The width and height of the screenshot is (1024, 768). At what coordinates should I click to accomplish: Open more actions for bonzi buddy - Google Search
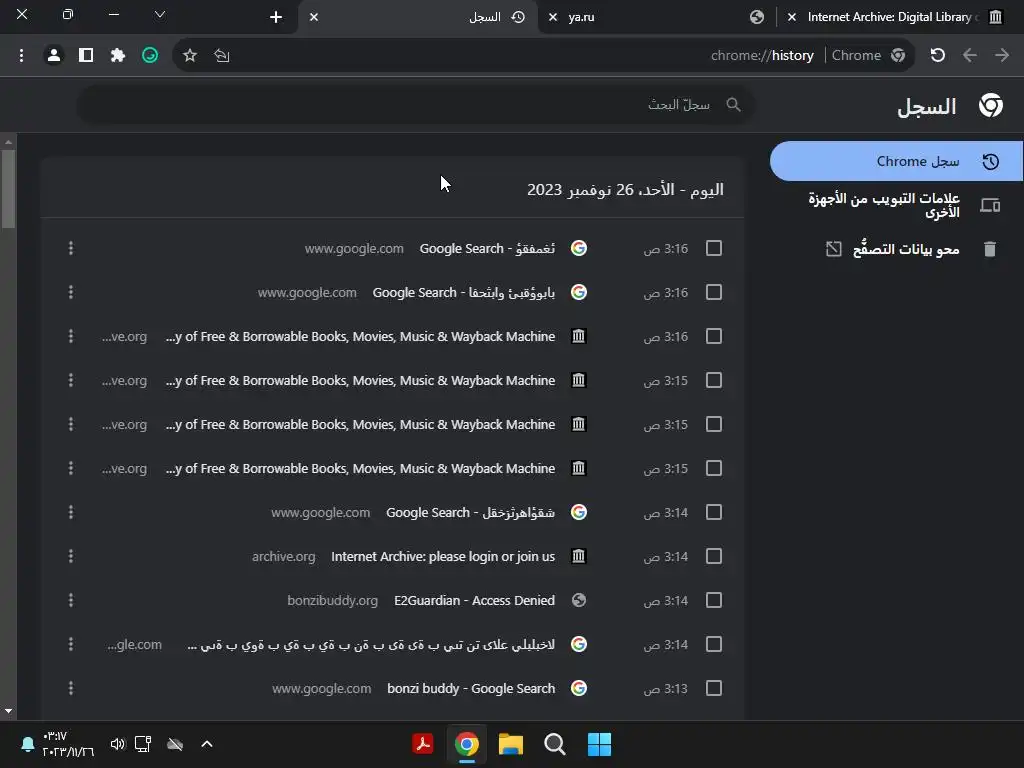[71, 688]
